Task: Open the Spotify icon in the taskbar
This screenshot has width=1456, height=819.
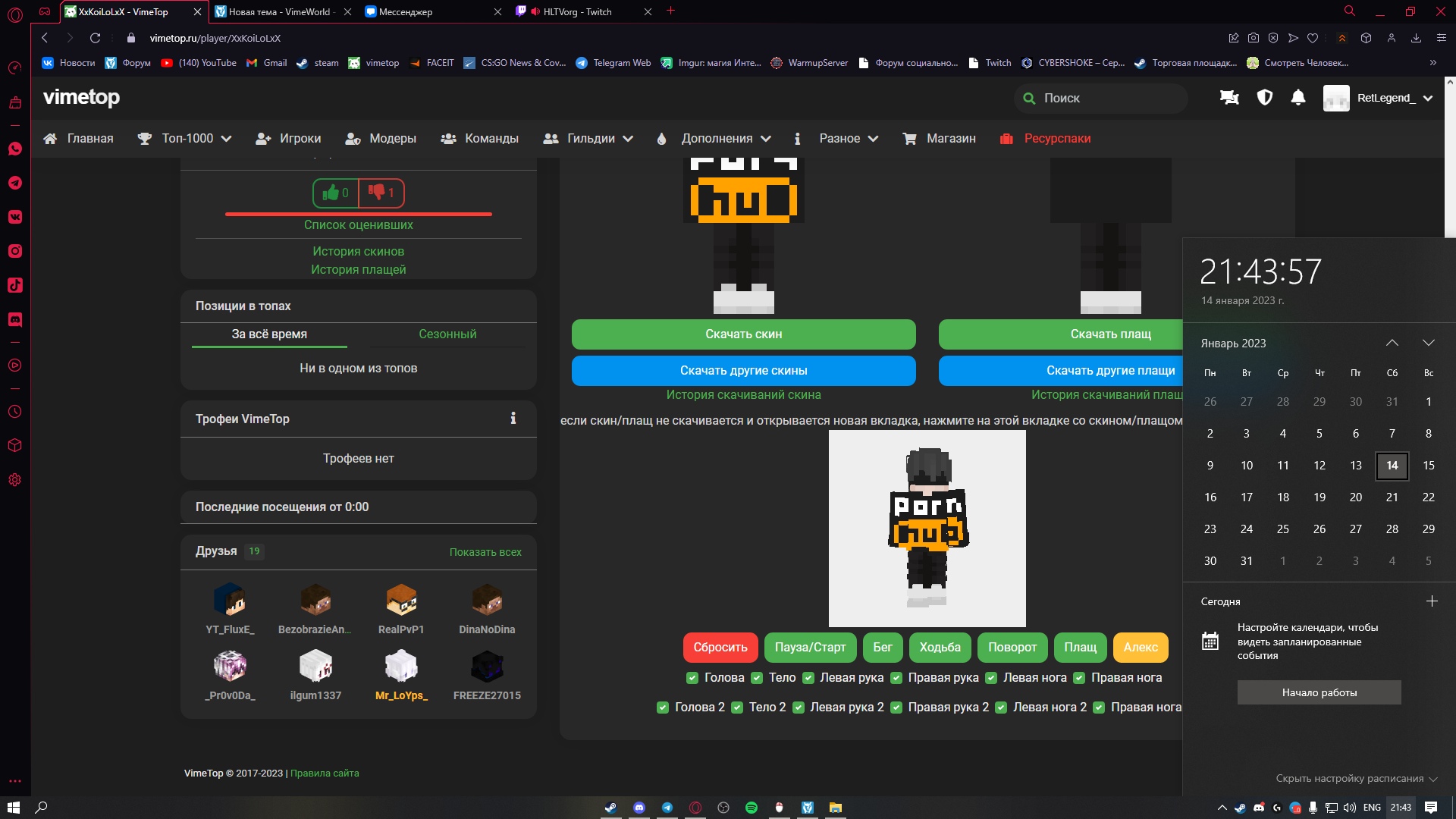Action: coord(752,808)
